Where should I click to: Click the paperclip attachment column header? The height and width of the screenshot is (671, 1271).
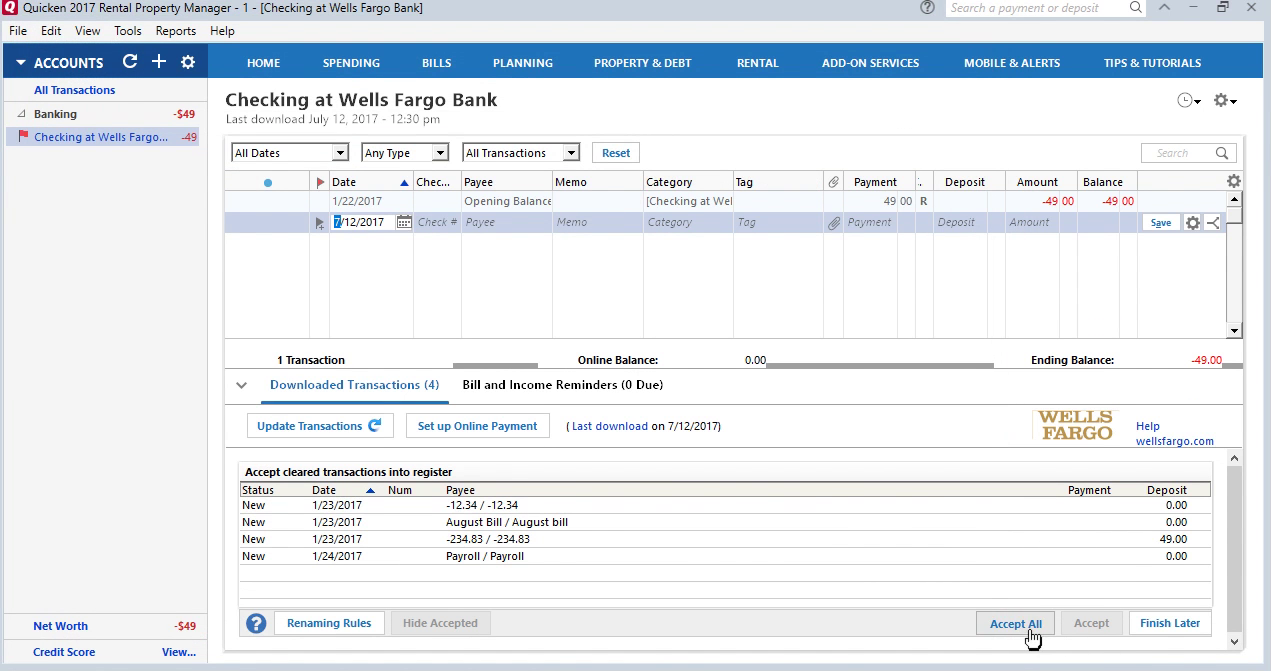pyautogui.click(x=833, y=182)
